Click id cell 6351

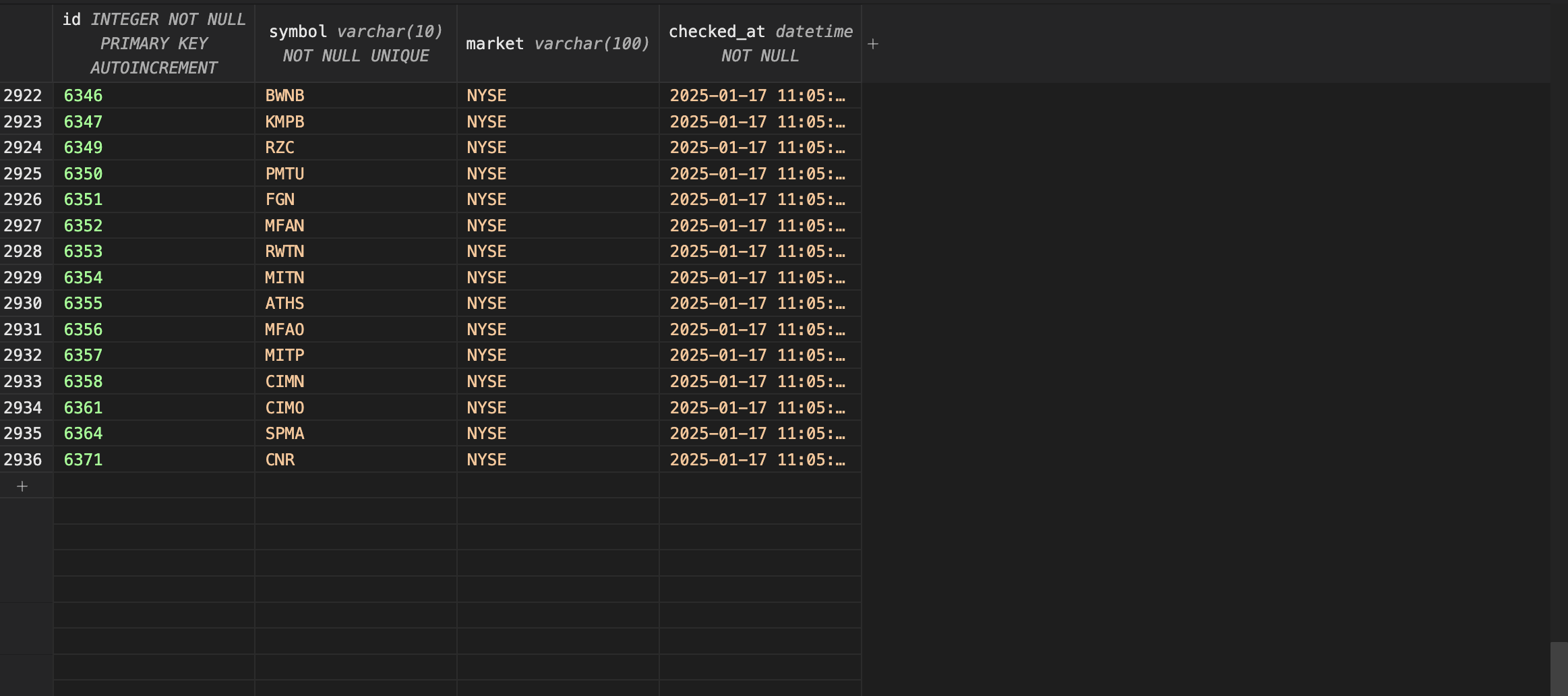click(x=154, y=200)
